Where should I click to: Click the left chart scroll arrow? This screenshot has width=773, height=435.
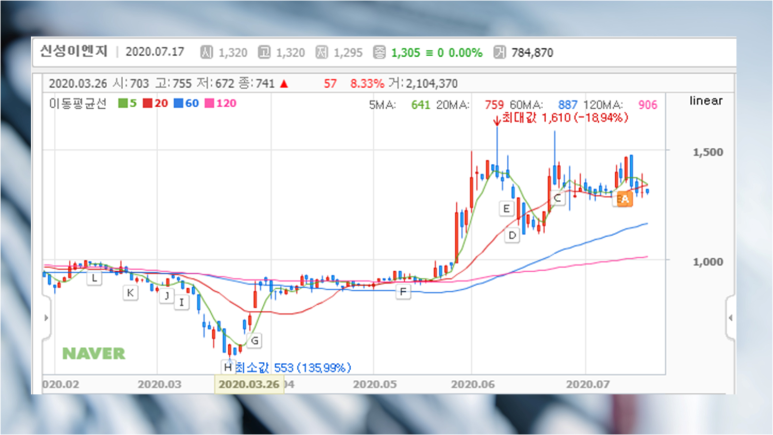click(46, 318)
